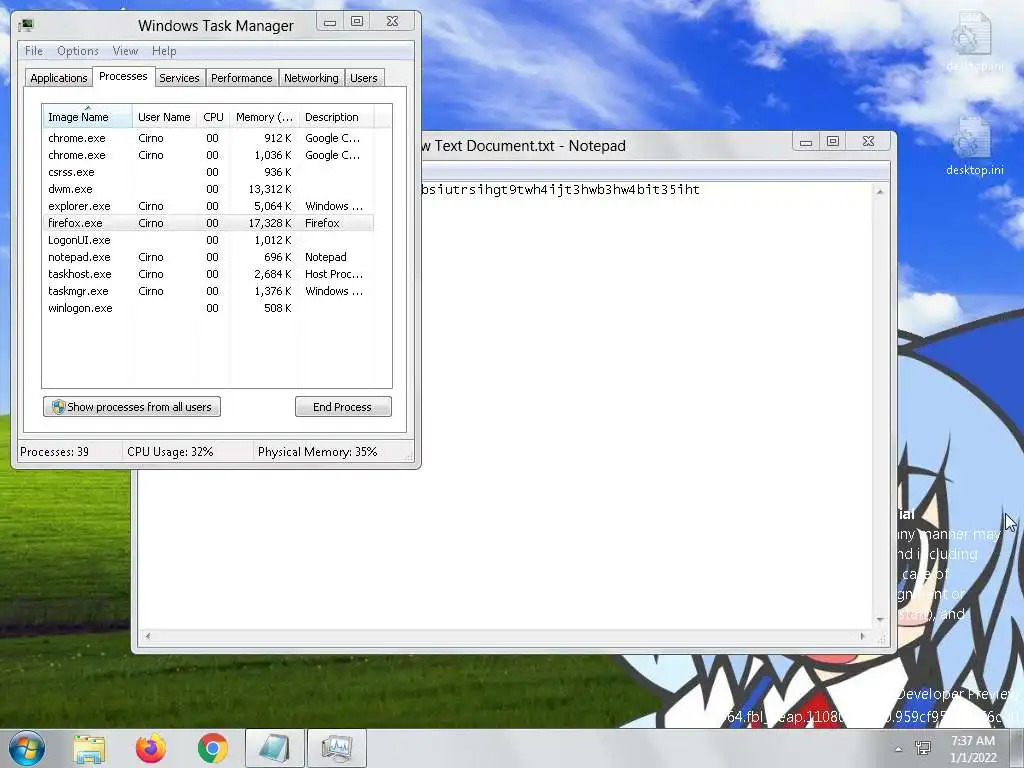Select the lower desktop.ini desktop icon
The width and height of the screenshot is (1024, 768).
click(974, 146)
